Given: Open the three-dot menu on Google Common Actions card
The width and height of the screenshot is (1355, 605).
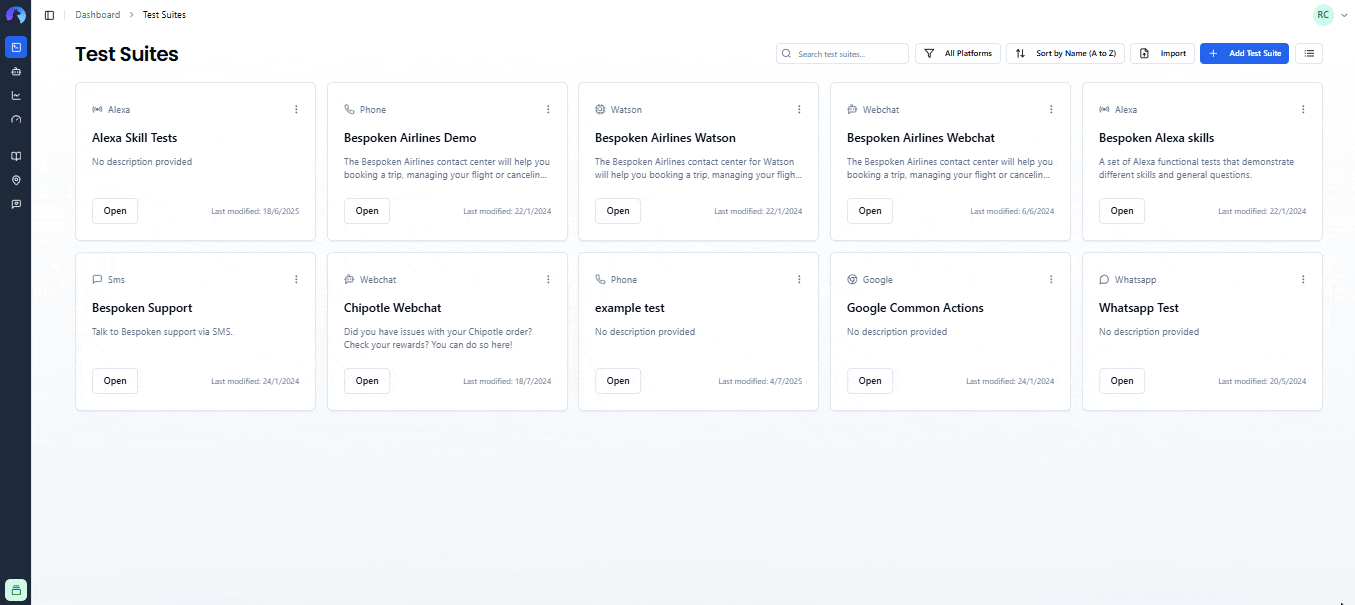Looking at the screenshot, I should (1051, 280).
